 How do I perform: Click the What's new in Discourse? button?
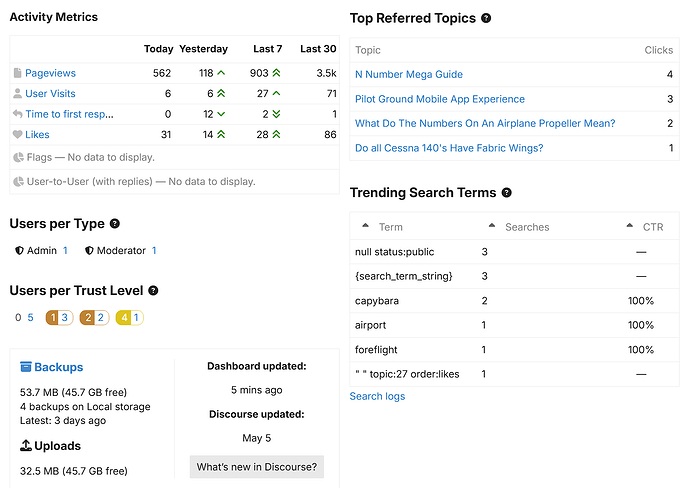(257, 466)
